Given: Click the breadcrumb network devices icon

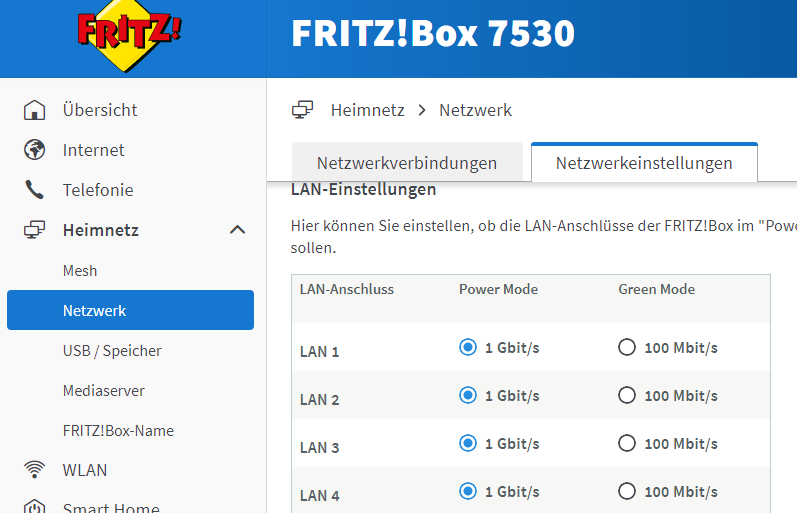Looking at the screenshot, I should coord(302,110).
